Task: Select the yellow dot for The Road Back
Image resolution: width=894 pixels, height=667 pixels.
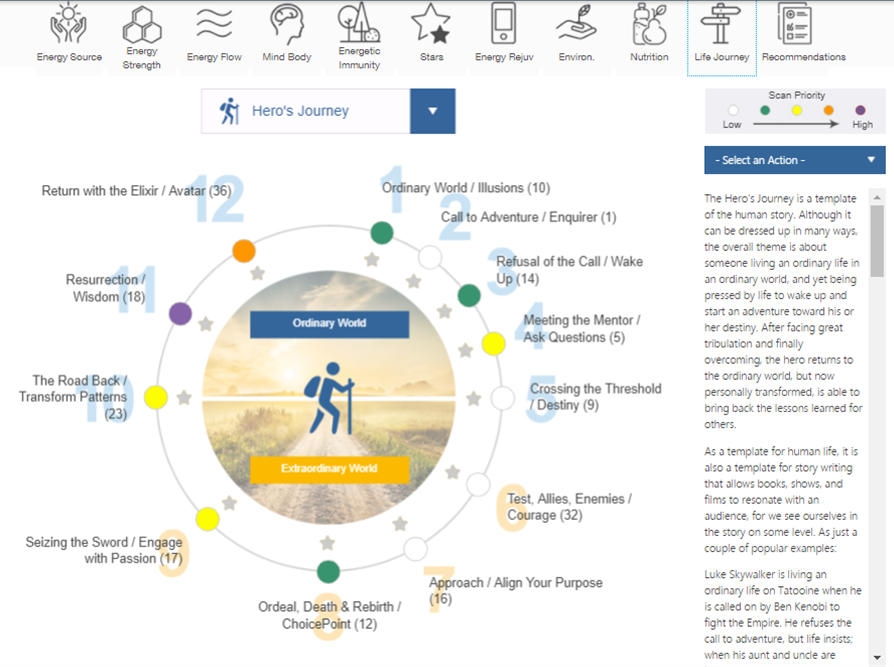Action: 156,397
